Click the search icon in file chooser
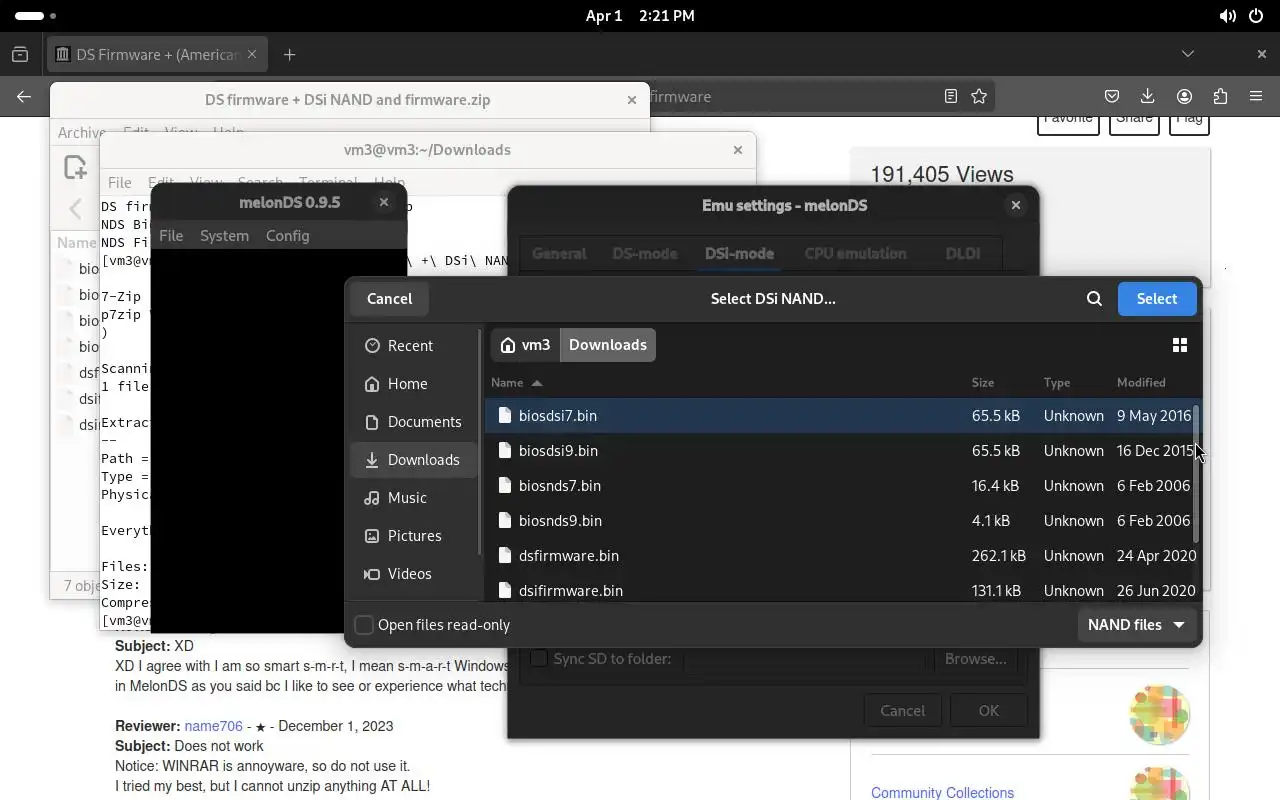Screen dimensions: 1280x800 (1094, 298)
